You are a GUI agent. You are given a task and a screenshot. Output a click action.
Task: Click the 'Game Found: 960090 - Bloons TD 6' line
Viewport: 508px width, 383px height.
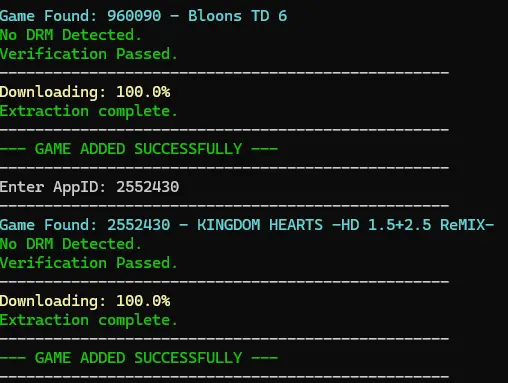tap(143, 16)
